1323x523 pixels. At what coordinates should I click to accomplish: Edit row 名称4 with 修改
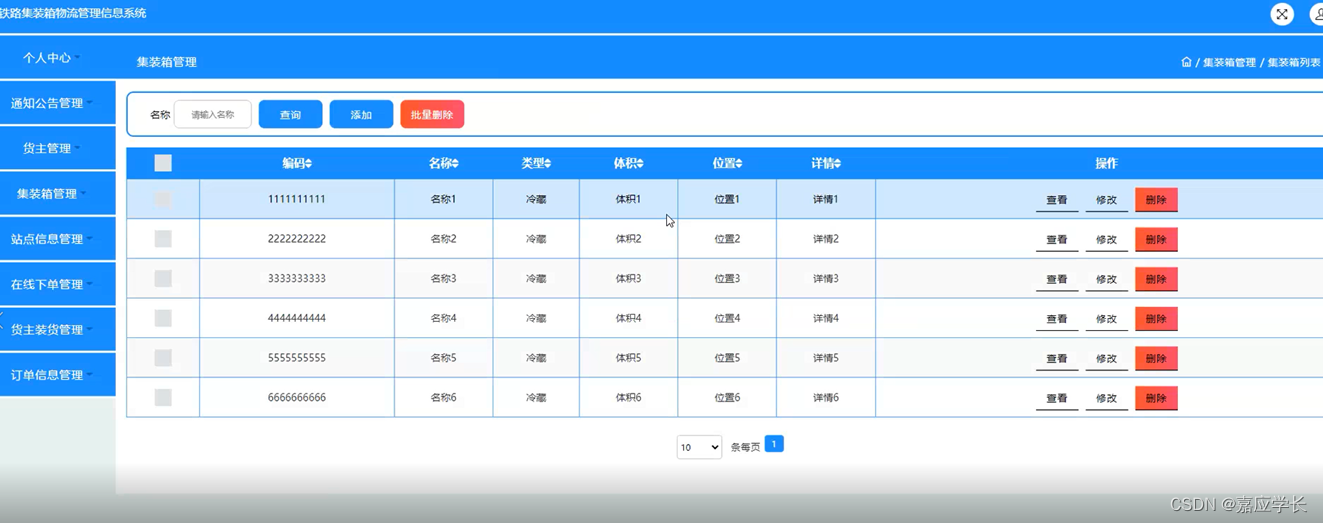pos(1106,319)
